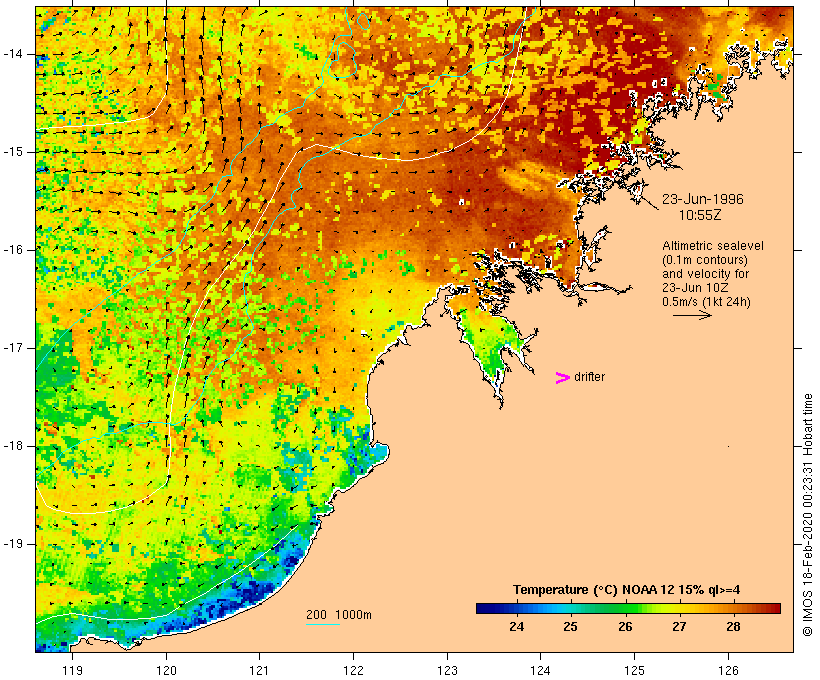Viewport: 820px width, 680px height.
Task: Click colorbar tick label '28'
Action: (733, 627)
